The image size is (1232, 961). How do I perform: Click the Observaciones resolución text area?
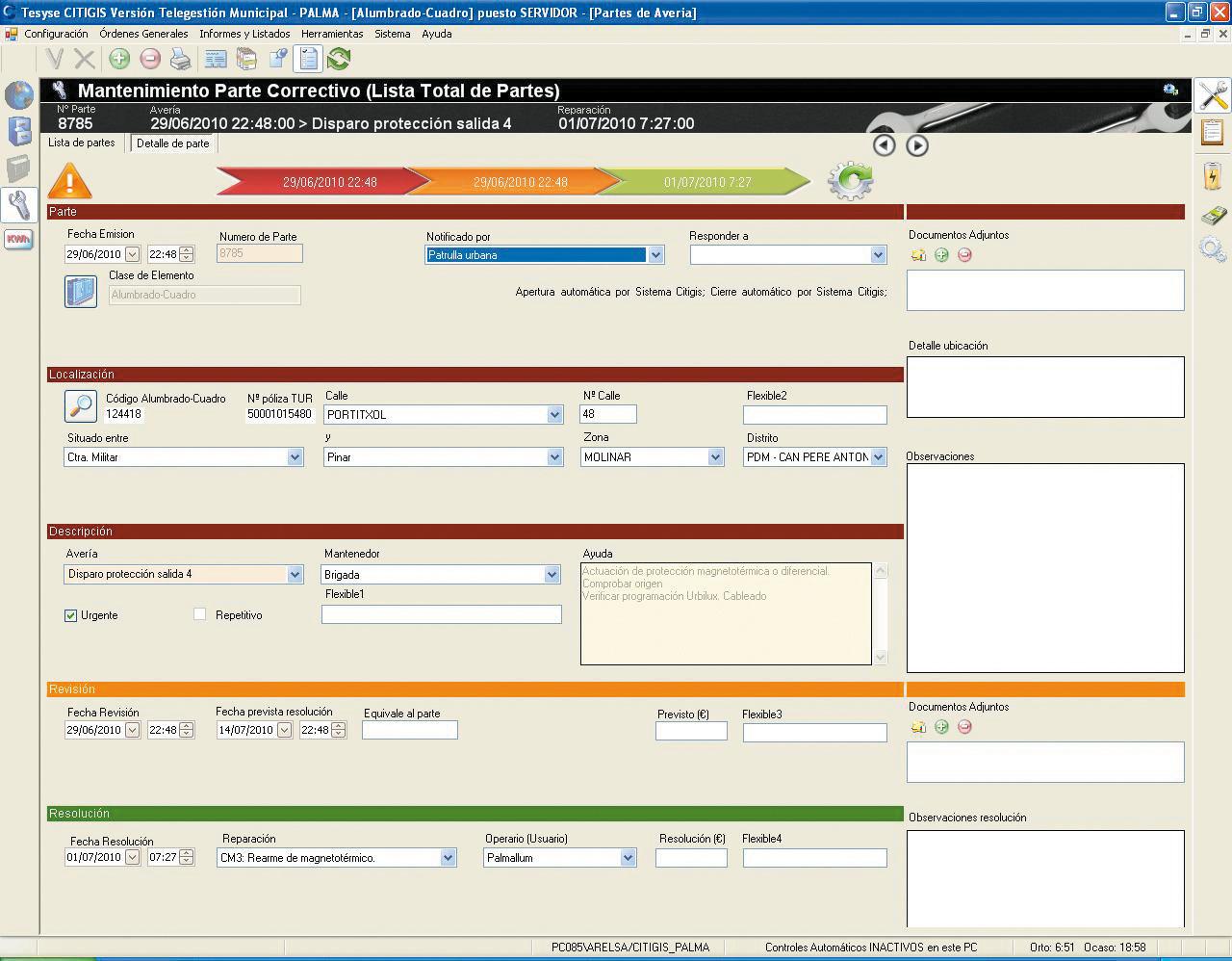[1045, 878]
